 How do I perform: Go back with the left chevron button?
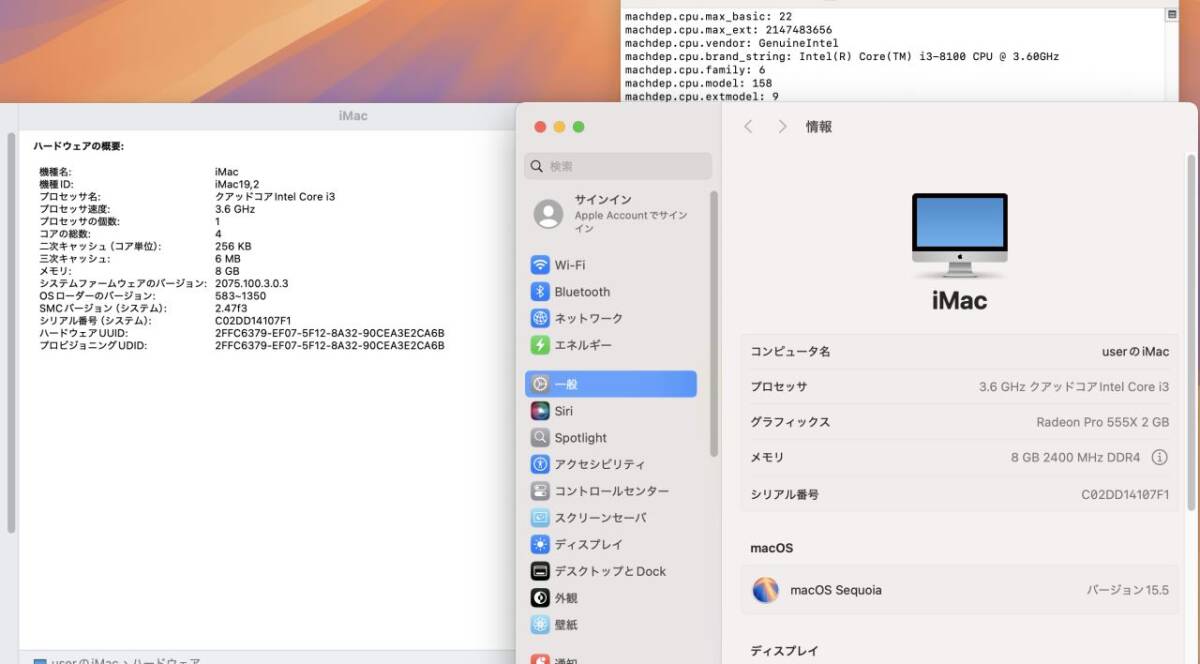[749, 127]
